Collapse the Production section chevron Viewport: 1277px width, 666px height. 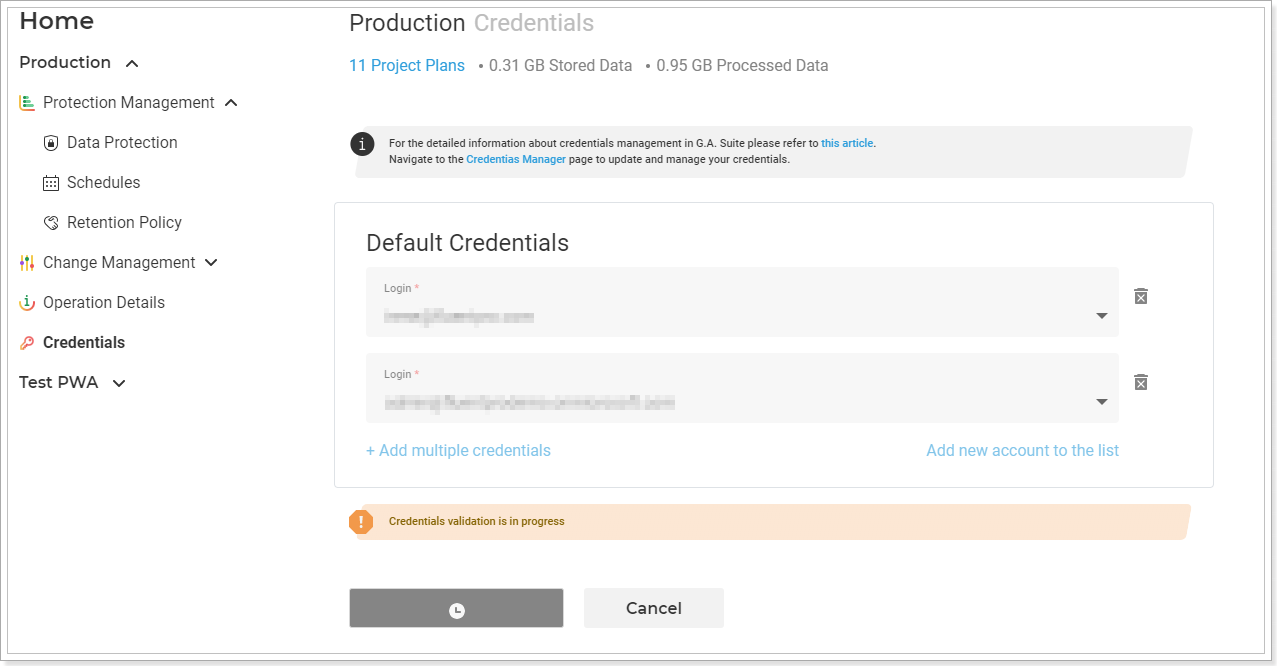132,64
